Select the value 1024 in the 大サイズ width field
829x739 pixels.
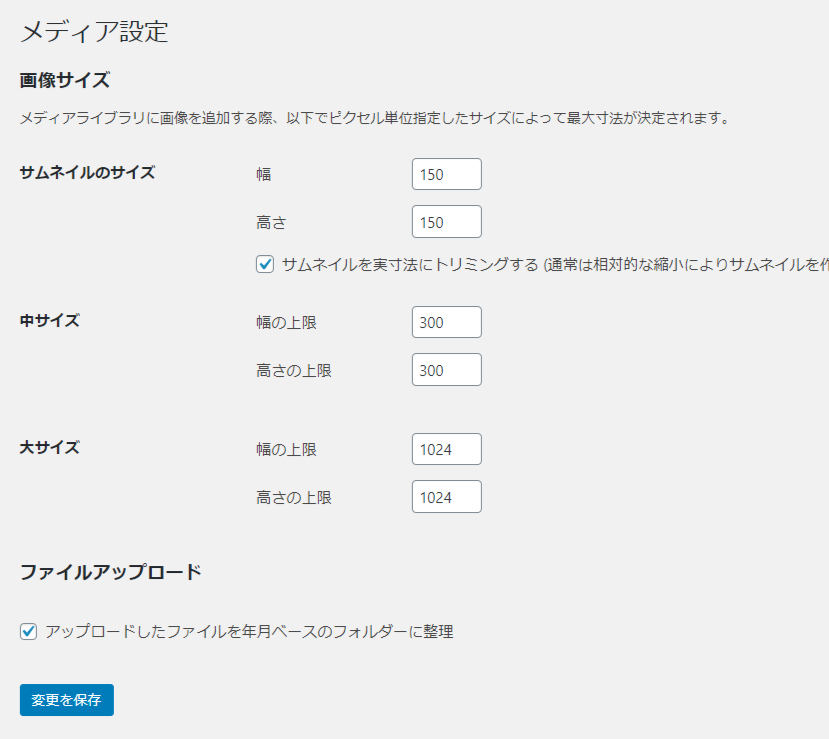coord(446,448)
